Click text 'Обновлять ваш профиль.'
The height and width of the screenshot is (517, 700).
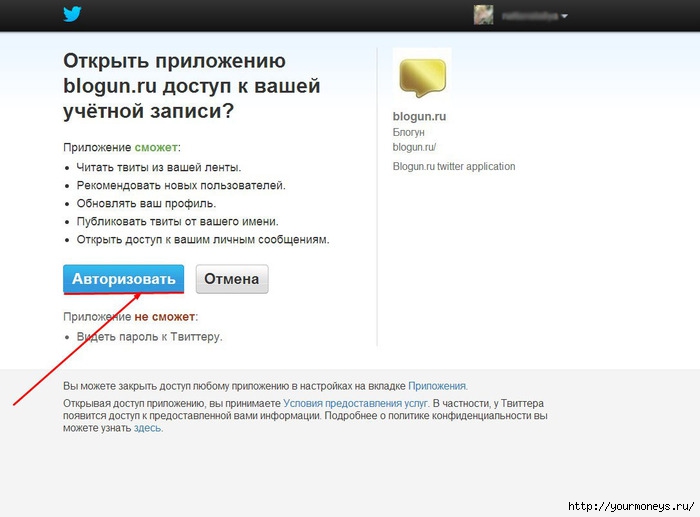[146, 204]
